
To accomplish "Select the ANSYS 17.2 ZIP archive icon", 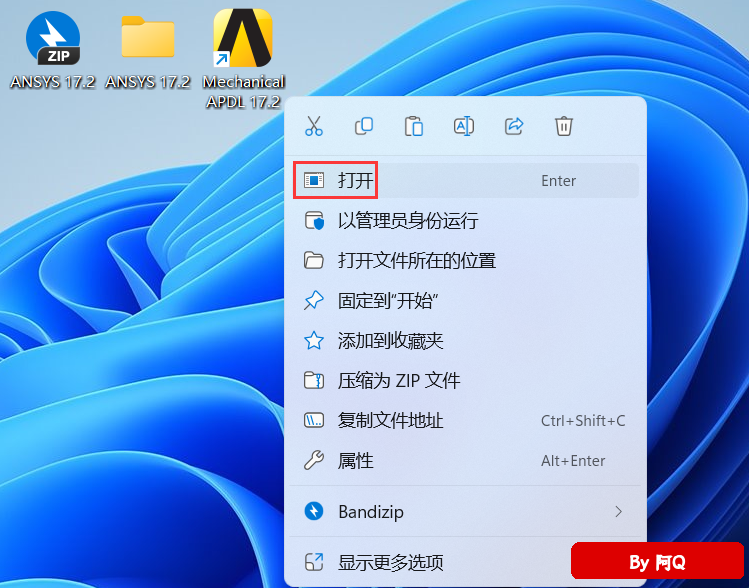I will pos(53,38).
